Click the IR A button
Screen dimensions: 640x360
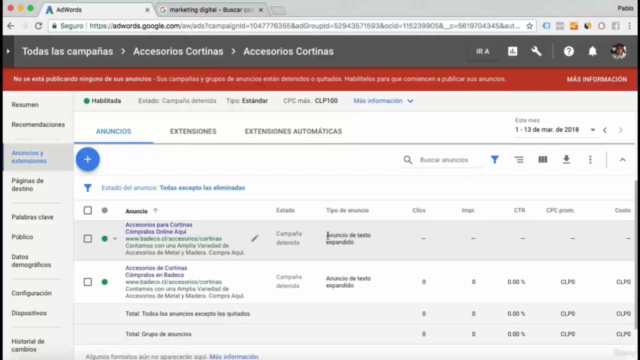482,51
